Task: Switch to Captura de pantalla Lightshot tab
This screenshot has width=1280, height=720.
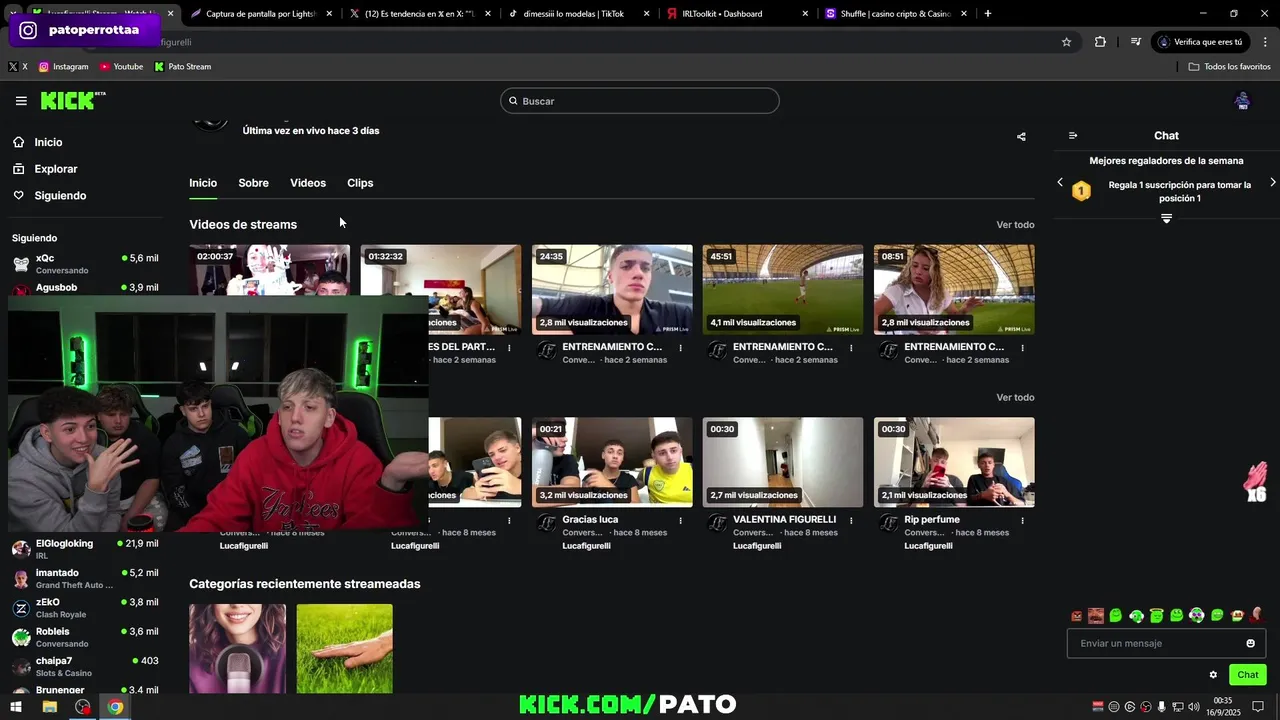Action: [260, 14]
